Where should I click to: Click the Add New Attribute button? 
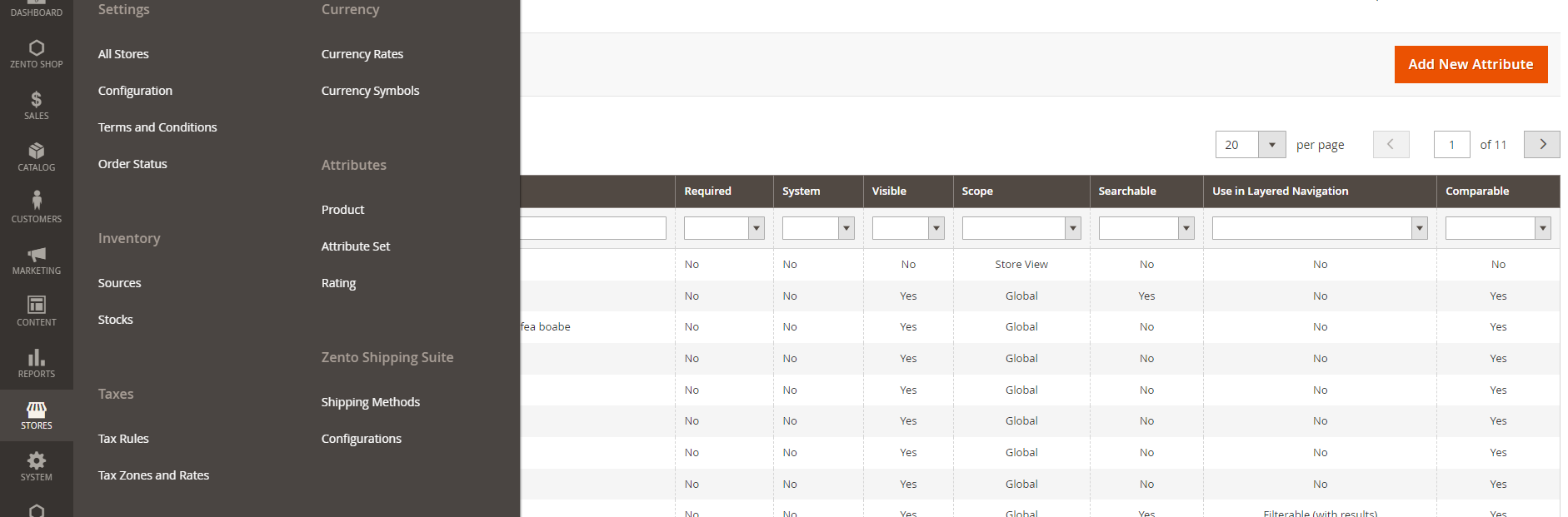[x=1471, y=64]
